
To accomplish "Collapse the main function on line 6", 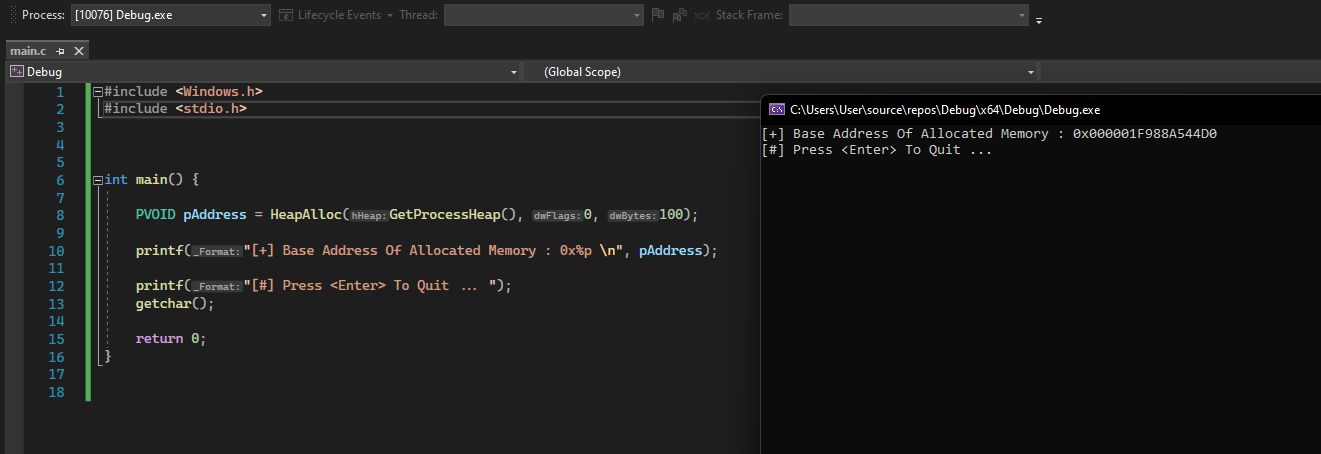I will 97,180.
